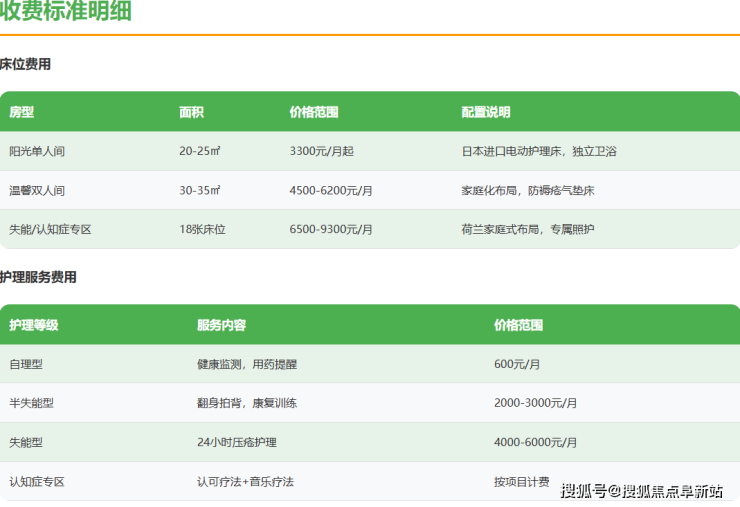
Task: Click the 按项目计费 price cell
Action: [521, 481]
